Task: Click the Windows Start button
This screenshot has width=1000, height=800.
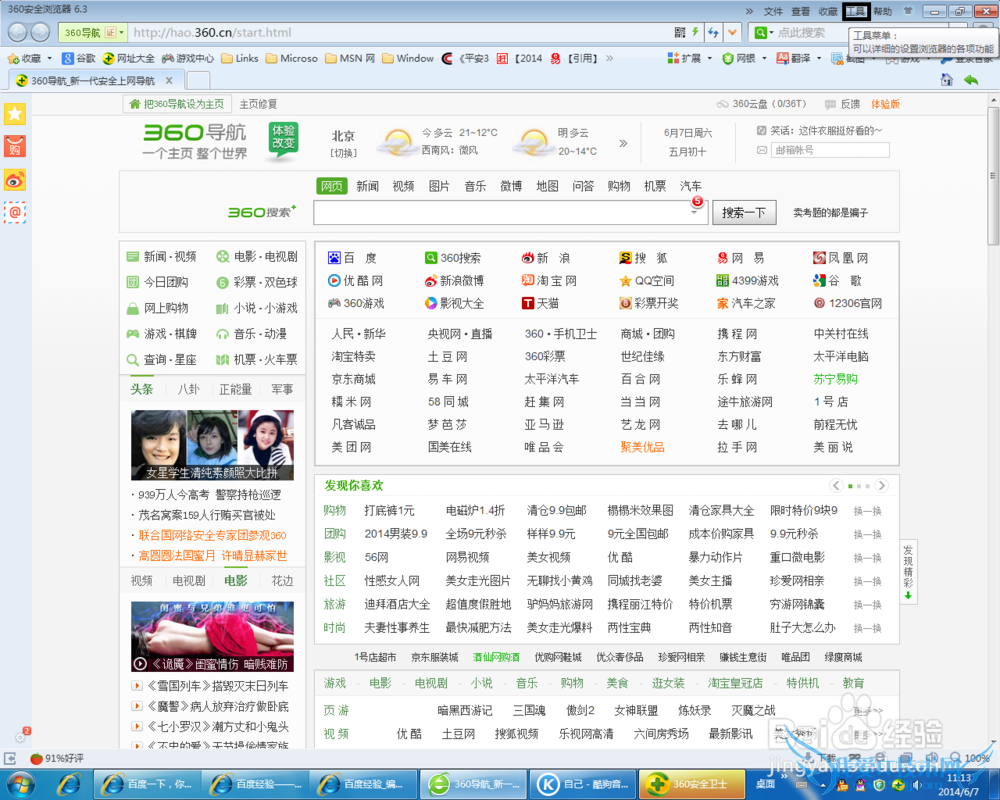Action: [20, 782]
